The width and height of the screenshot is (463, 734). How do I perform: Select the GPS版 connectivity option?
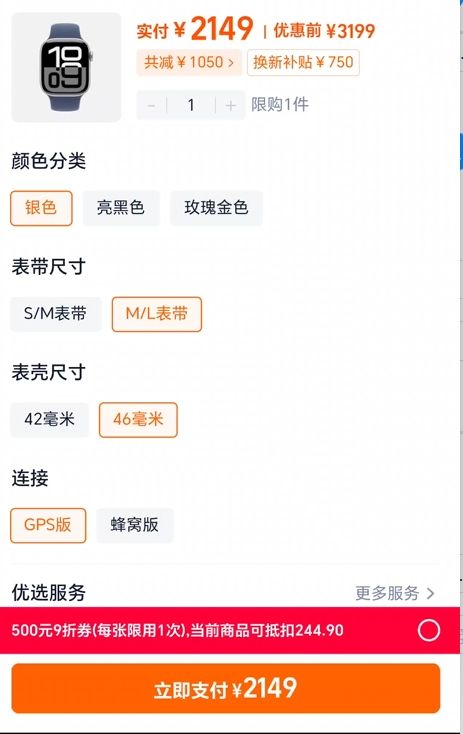(x=48, y=525)
